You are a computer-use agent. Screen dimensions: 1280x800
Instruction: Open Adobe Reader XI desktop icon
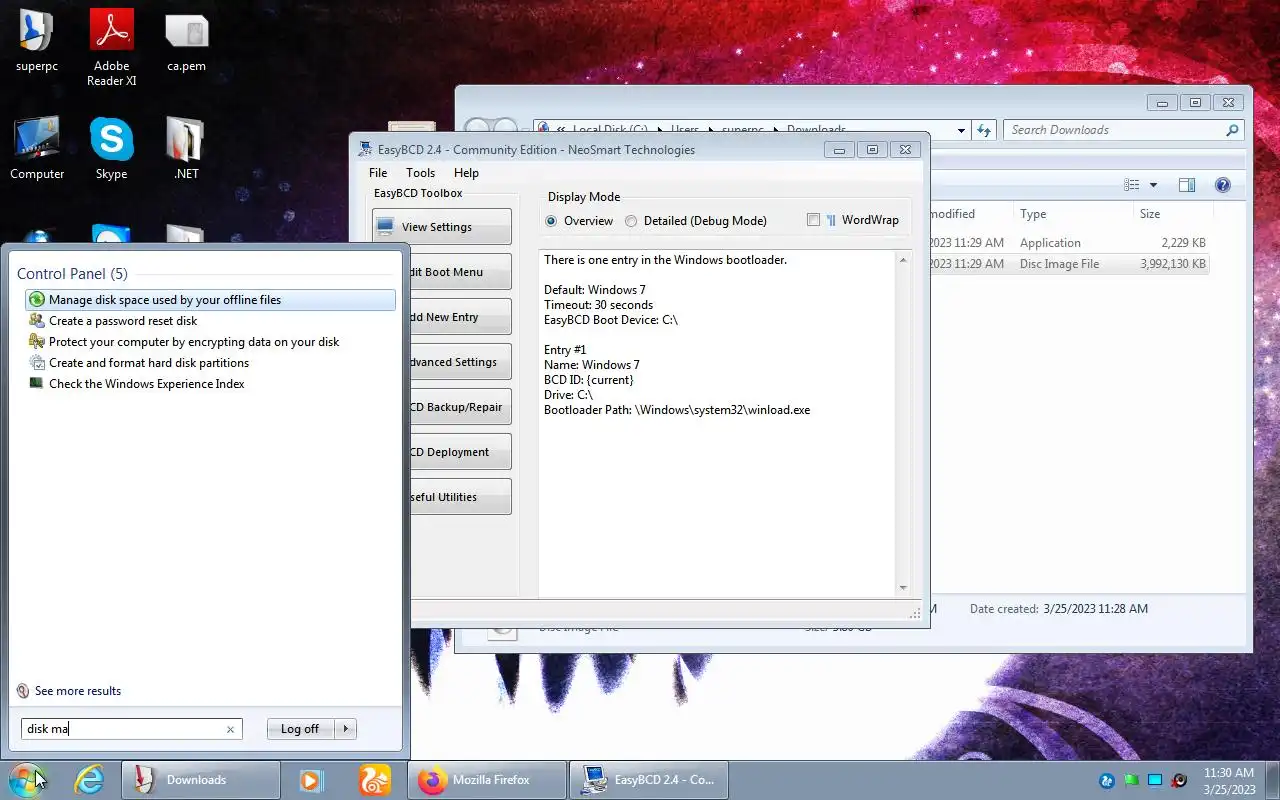111,46
